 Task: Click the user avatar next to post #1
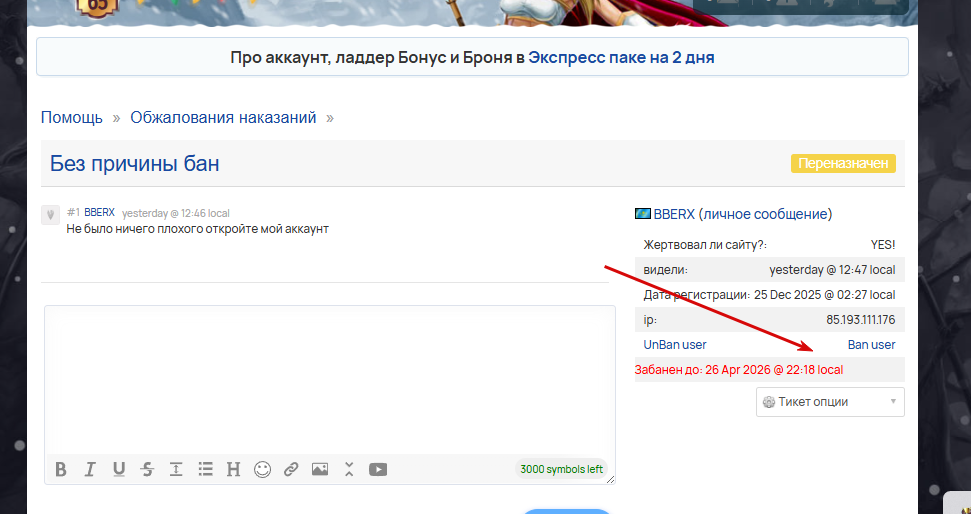[50, 215]
